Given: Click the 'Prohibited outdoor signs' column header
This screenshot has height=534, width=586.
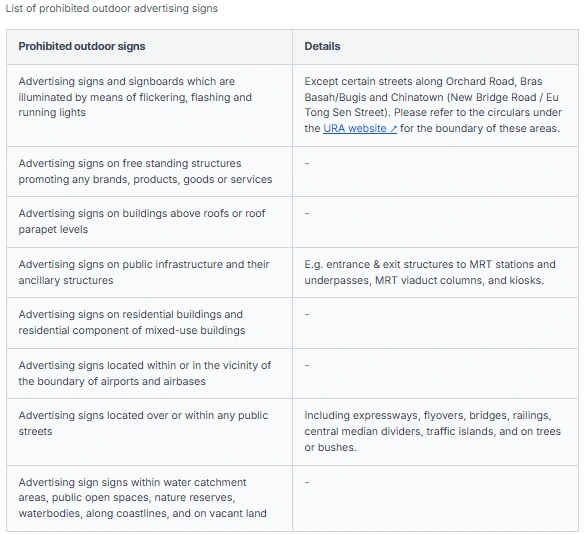Looking at the screenshot, I should (82, 46).
